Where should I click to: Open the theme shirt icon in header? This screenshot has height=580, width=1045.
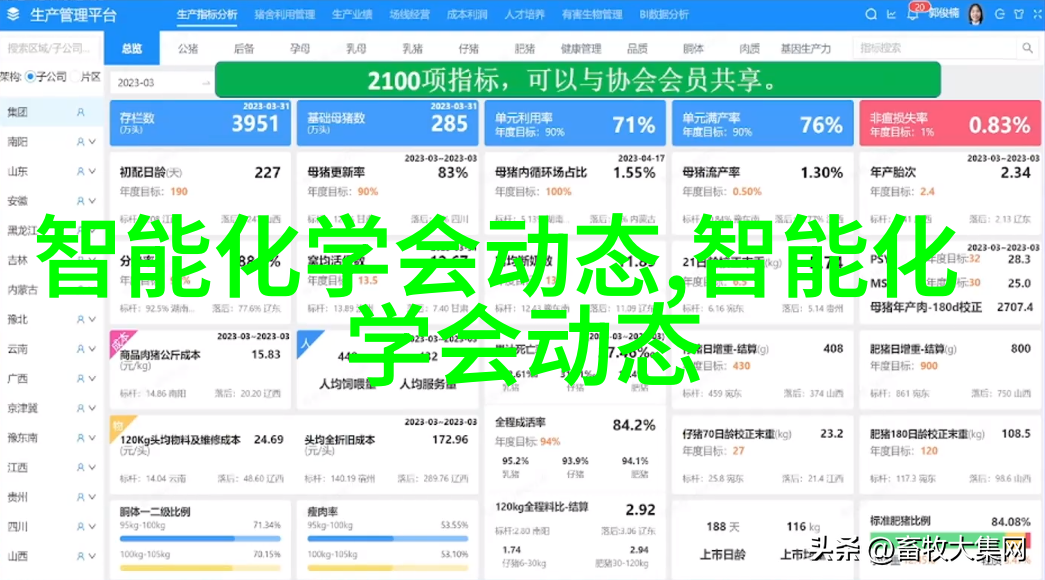[1019, 14]
